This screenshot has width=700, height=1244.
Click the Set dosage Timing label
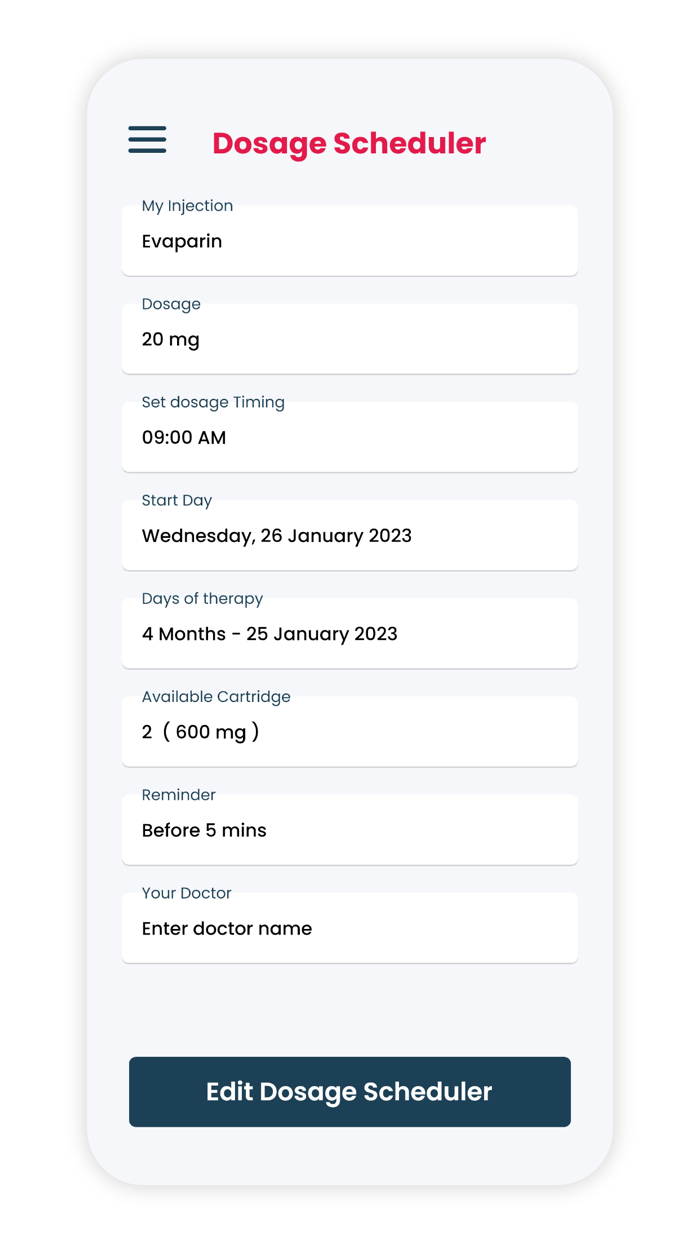[x=213, y=402]
